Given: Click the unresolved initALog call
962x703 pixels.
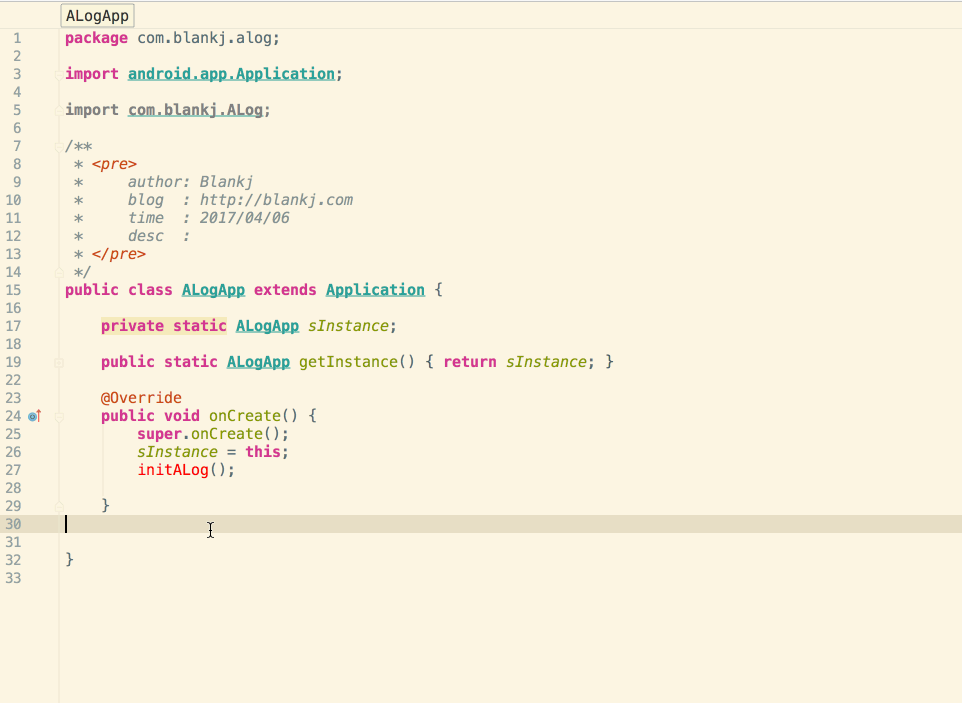Looking at the screenshot, I should pyautogui.click(x=173, y=470).
